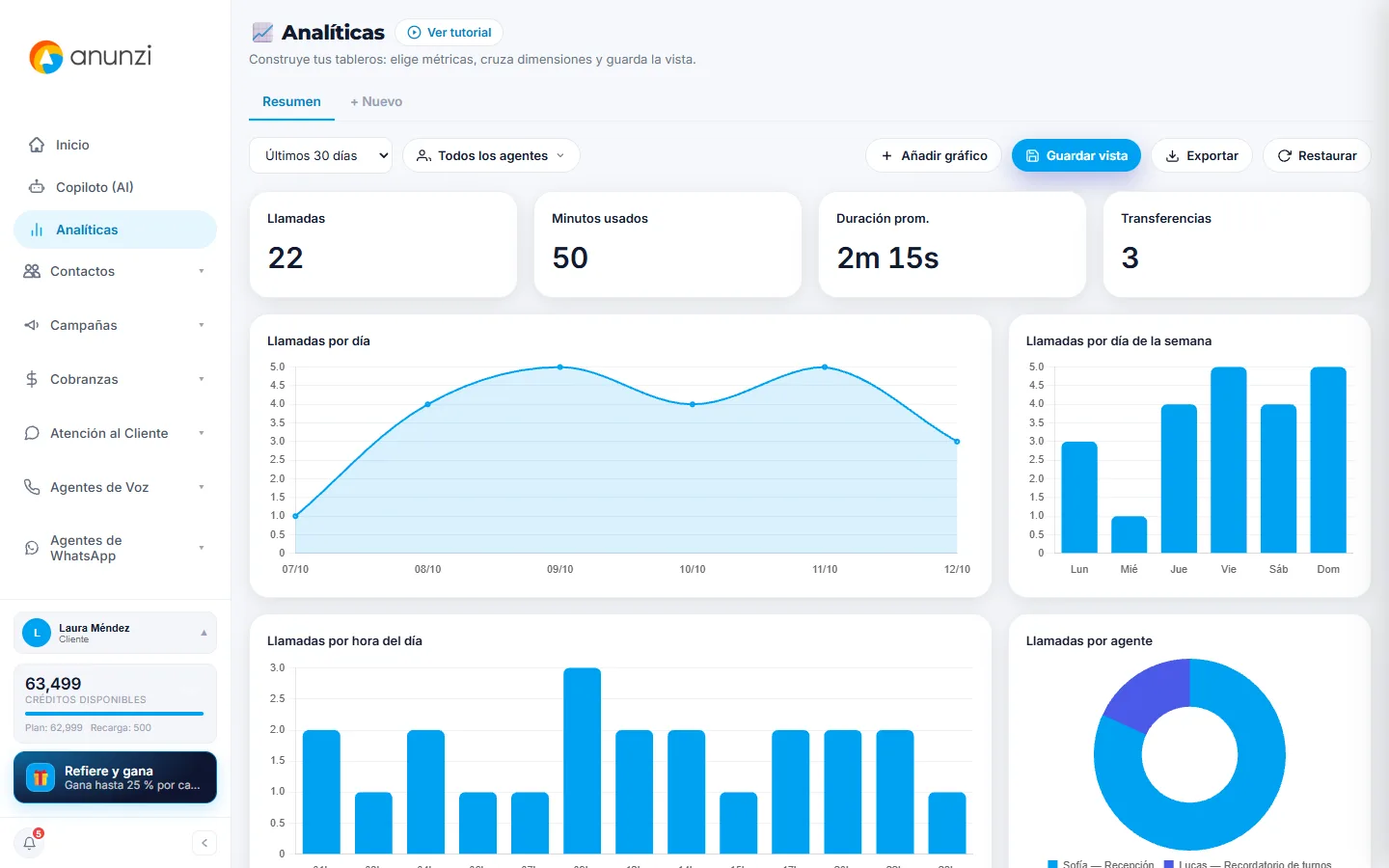Collapse the sidebar with arrow icon
The width and height of the screenshot is (1389, 868).
(x=204, y=843)
